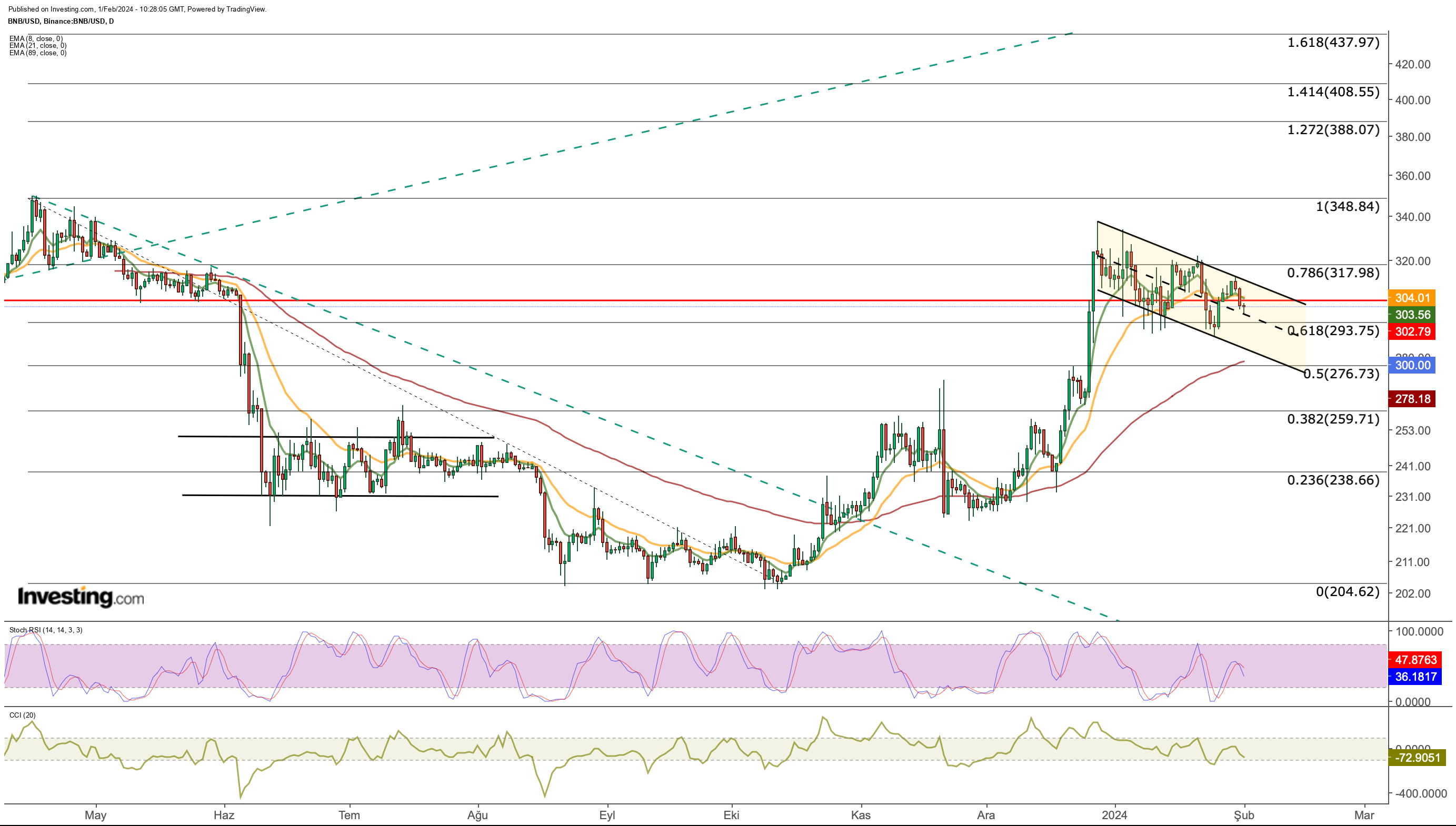
Task: Click the 0.786(317.98) Fibonacci label
Action: point(1333,273)
